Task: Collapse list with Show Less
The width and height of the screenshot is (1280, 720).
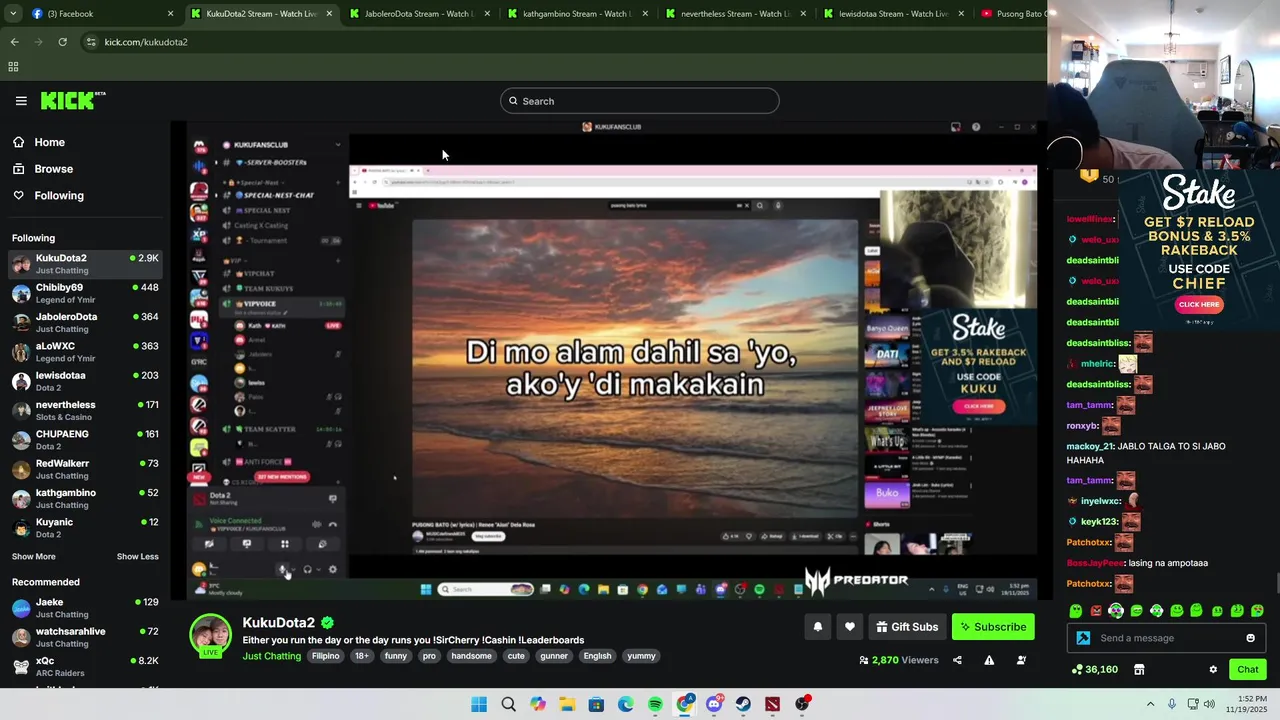Action: 137,556
